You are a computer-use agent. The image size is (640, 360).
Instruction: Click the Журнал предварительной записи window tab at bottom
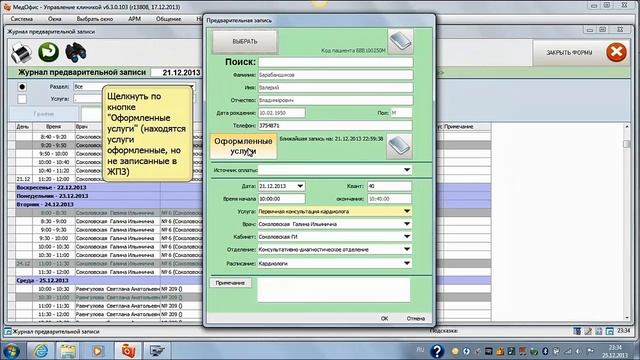click(x=52, y=331)
